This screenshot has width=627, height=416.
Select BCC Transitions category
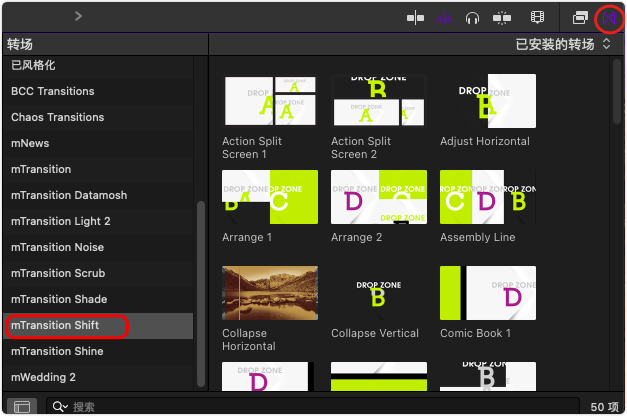point(98,91)
